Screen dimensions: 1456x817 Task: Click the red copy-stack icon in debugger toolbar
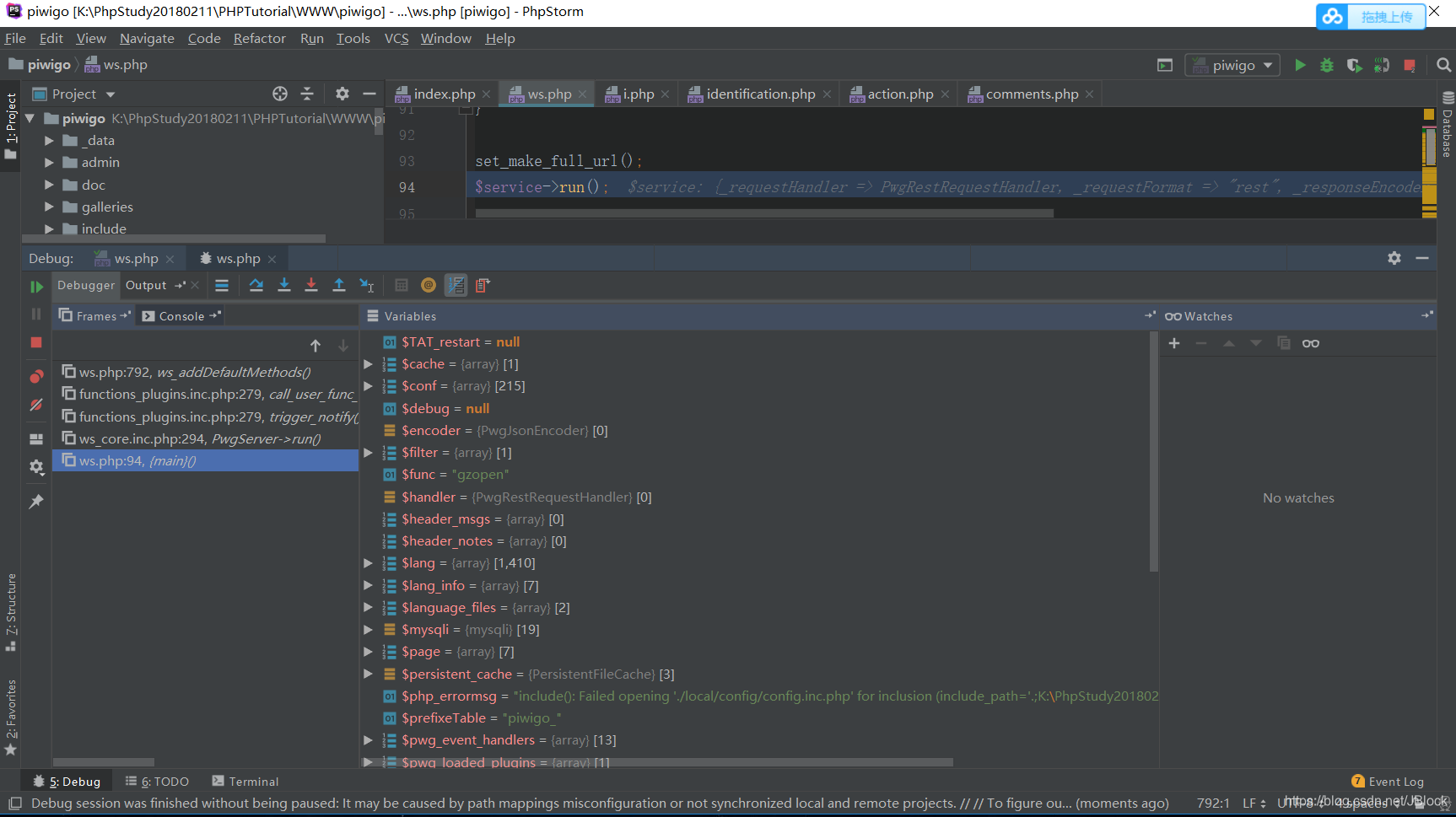tap(483, 285)
